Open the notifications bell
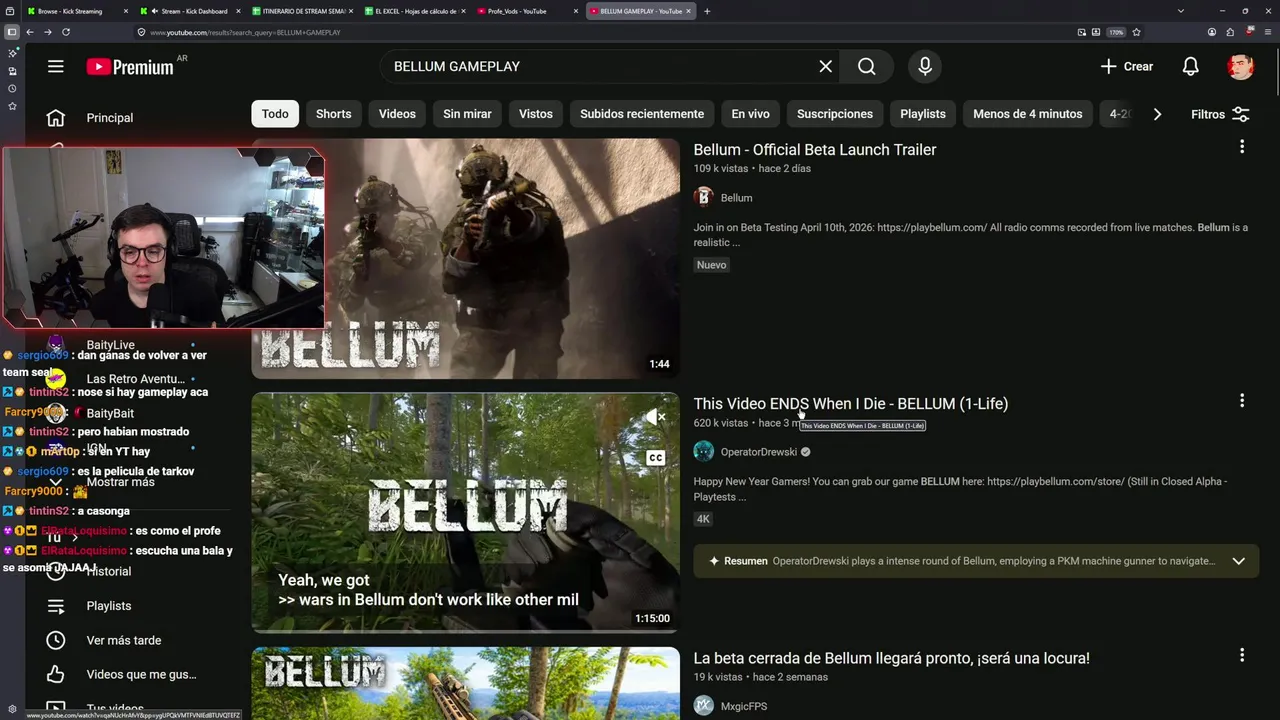 1191,66
